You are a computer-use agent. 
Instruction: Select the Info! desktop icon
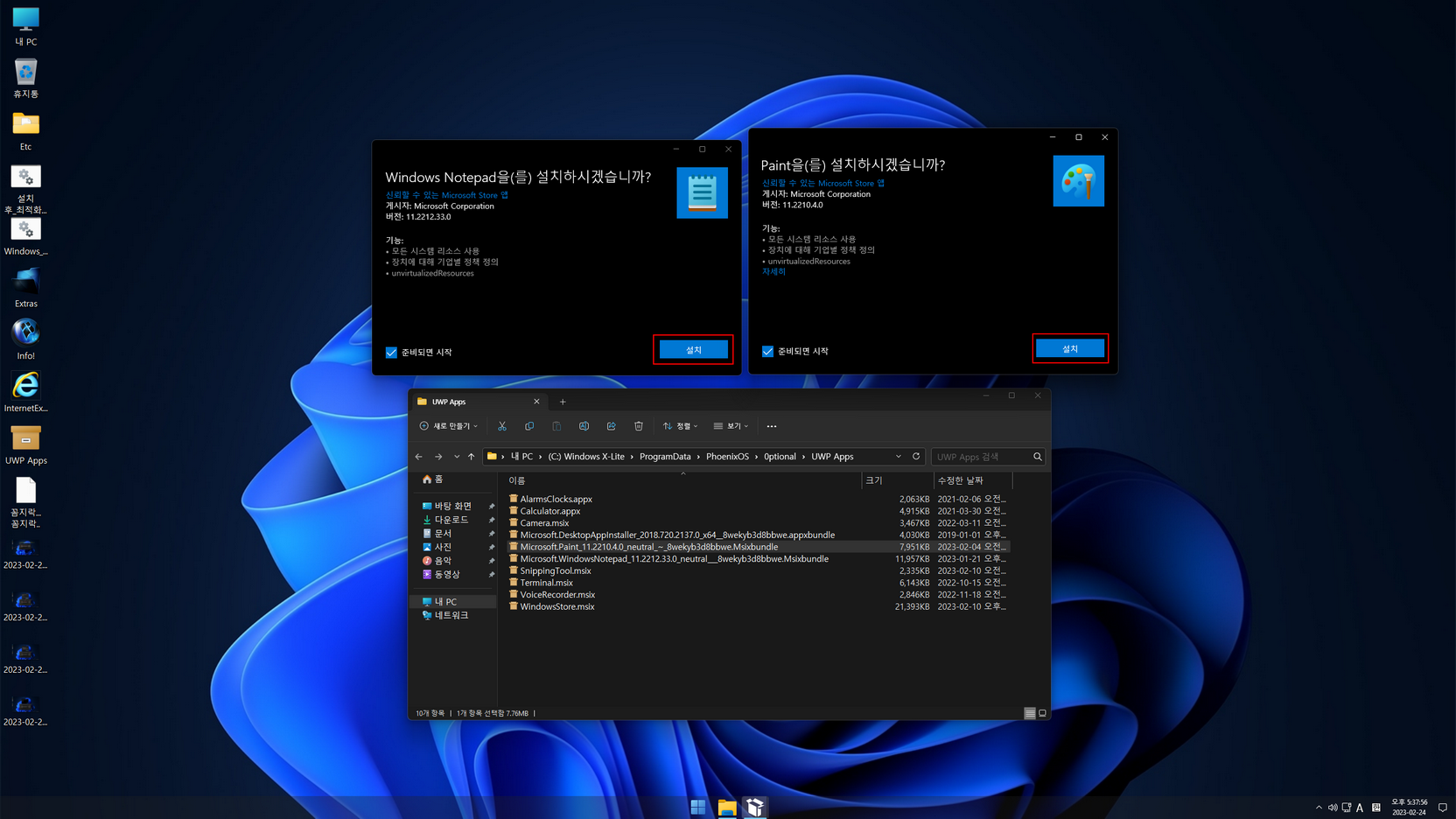(x=25, y=340)
